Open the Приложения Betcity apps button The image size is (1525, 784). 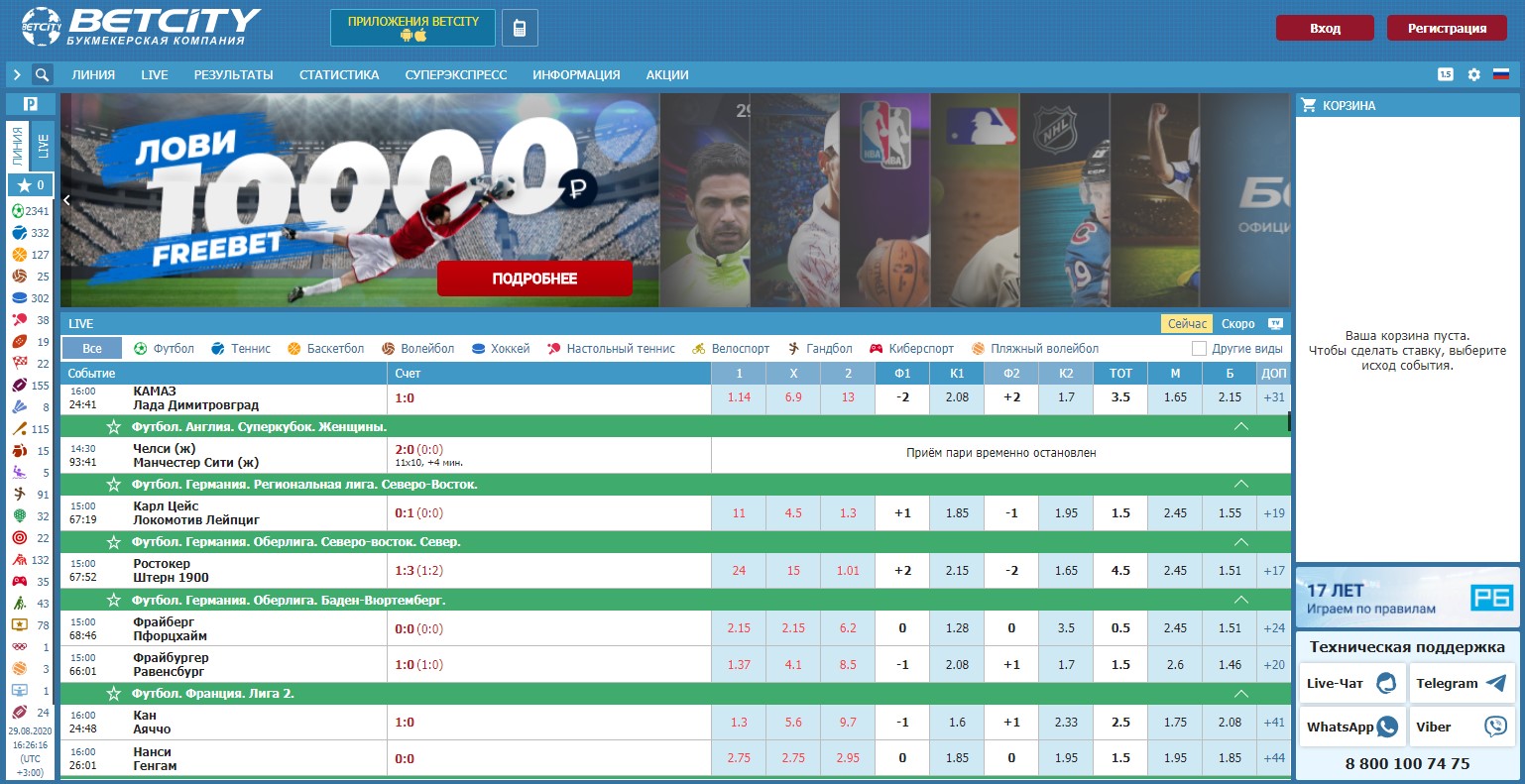(412, 28)
